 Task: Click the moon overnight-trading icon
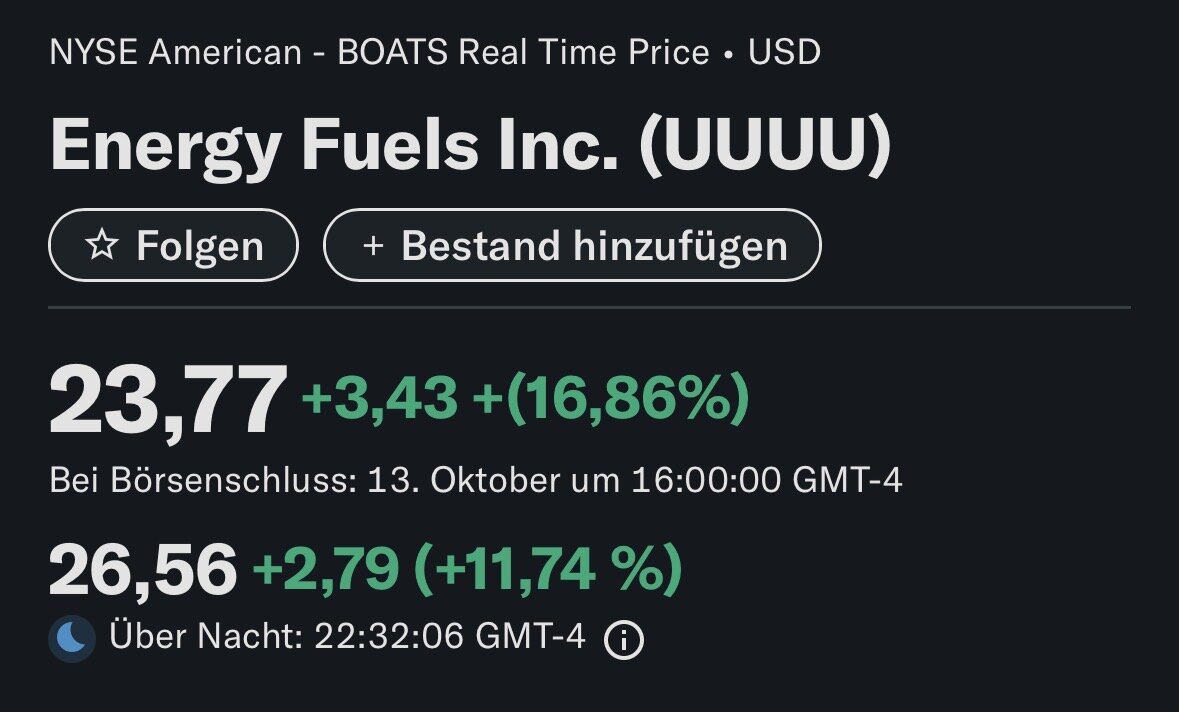(72, 638)
